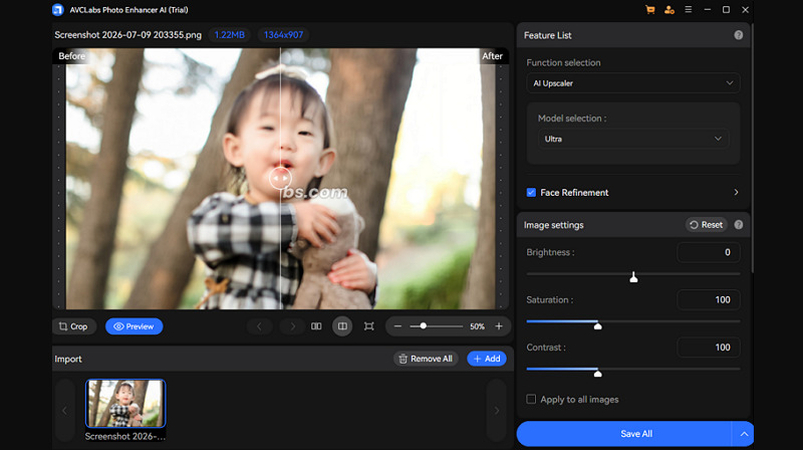Viewport: 803px width, 450px height.
Task: Zoom out with the minus icon
Action: click(398, 326)
